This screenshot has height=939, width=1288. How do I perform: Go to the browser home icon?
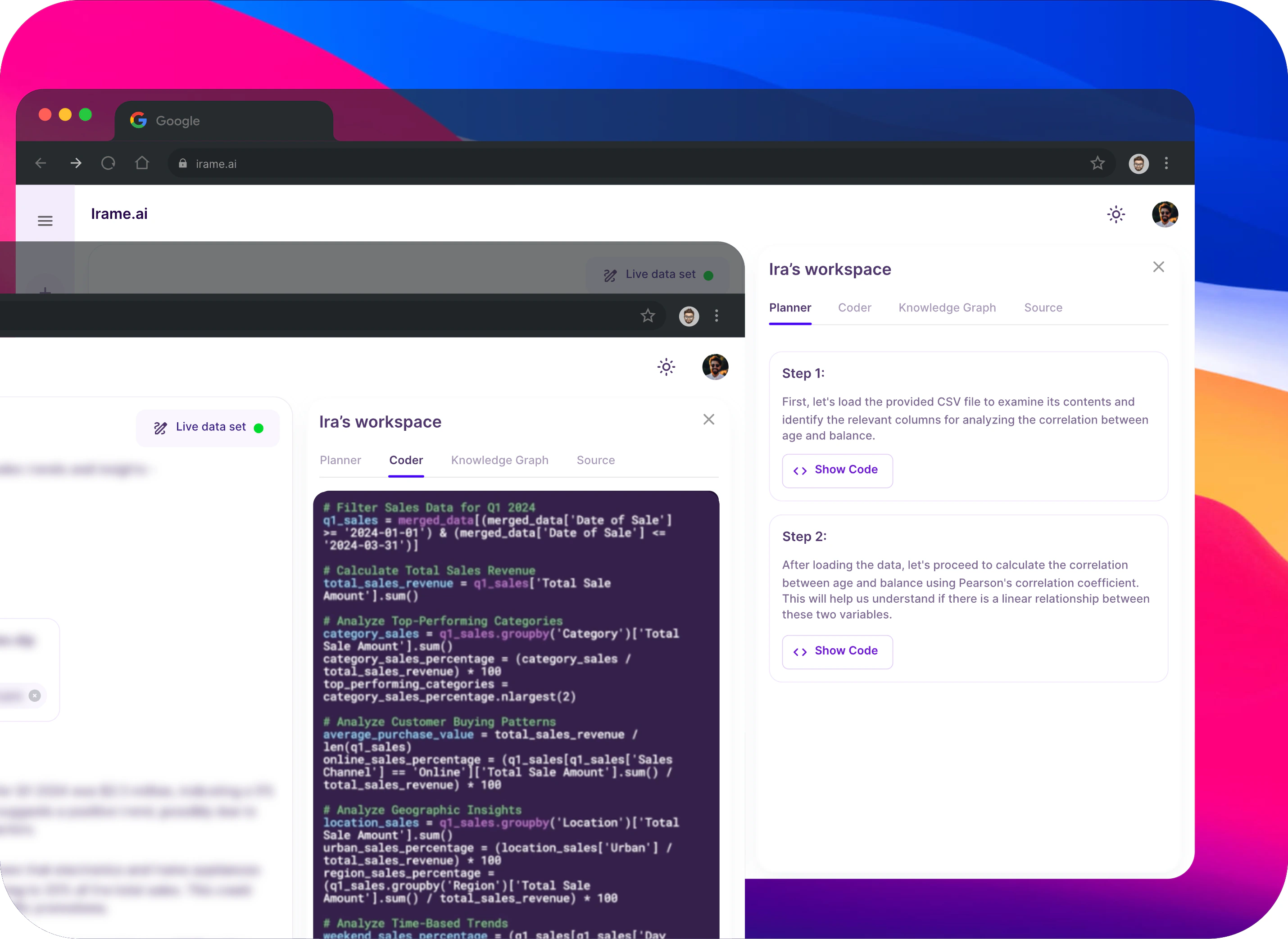coord(142,163)
